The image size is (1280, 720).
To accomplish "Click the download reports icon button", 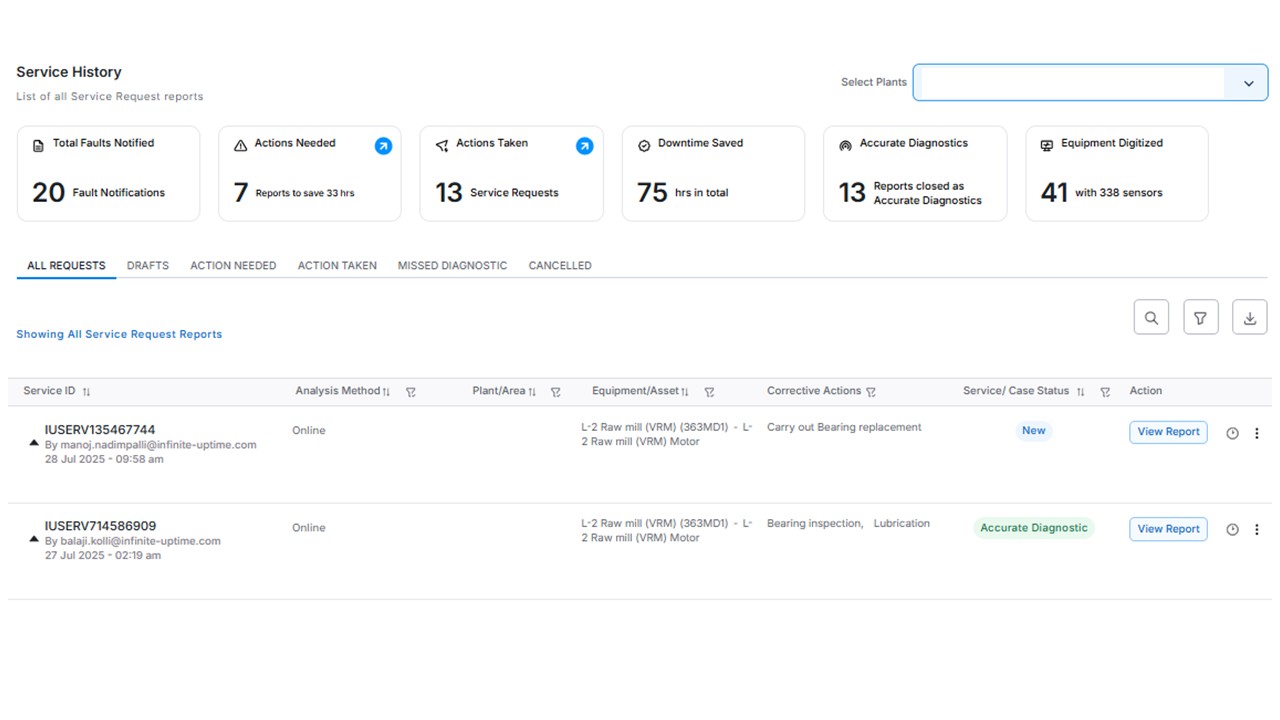I will click(x=1249, y=318).
